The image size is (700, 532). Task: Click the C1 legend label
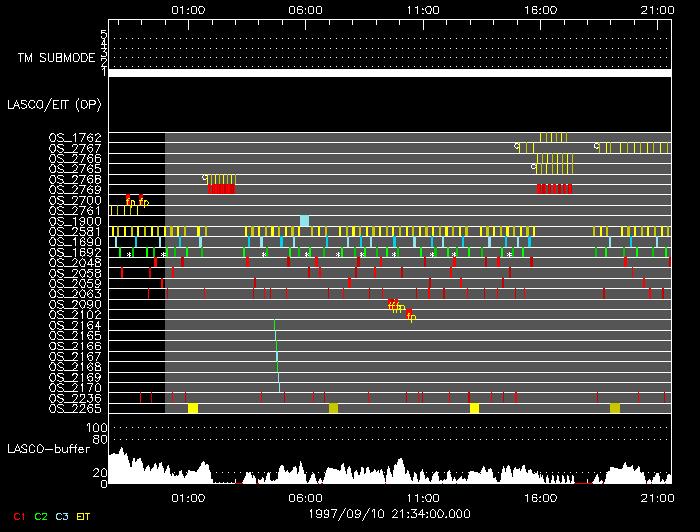coord(18,516)
